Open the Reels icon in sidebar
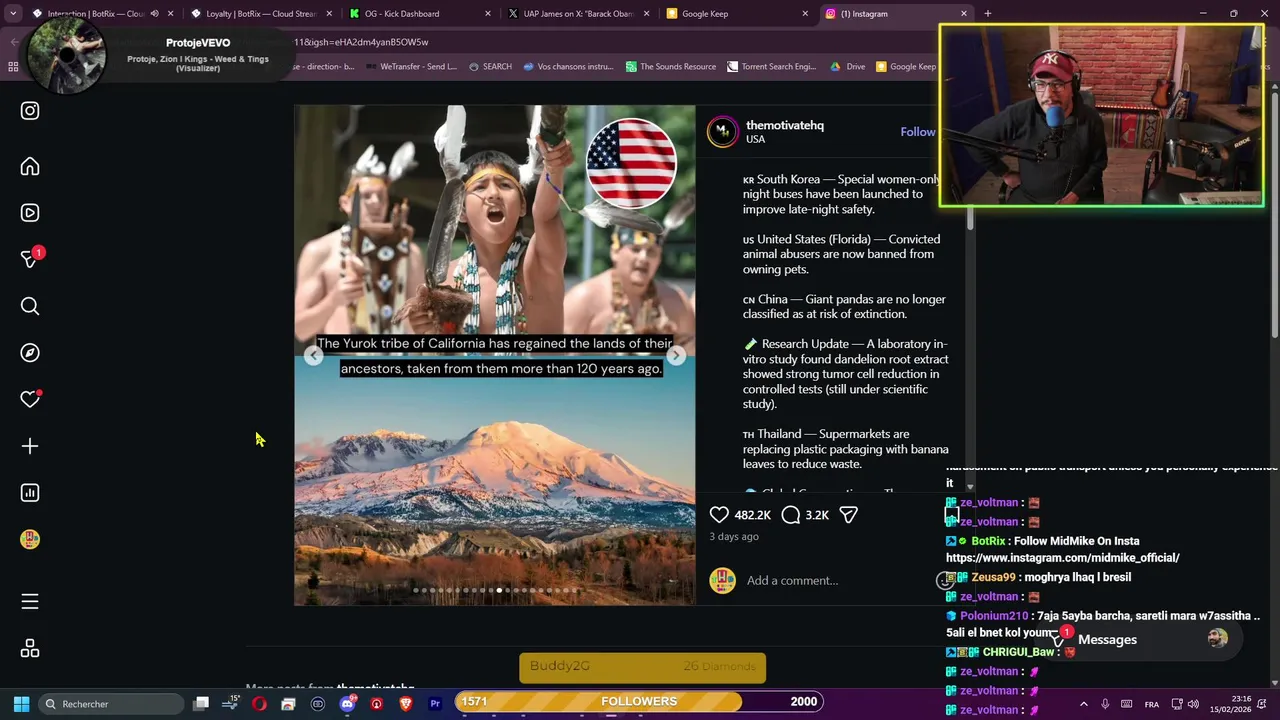The height and width of the screenshot is (720, 1280). 30,213
